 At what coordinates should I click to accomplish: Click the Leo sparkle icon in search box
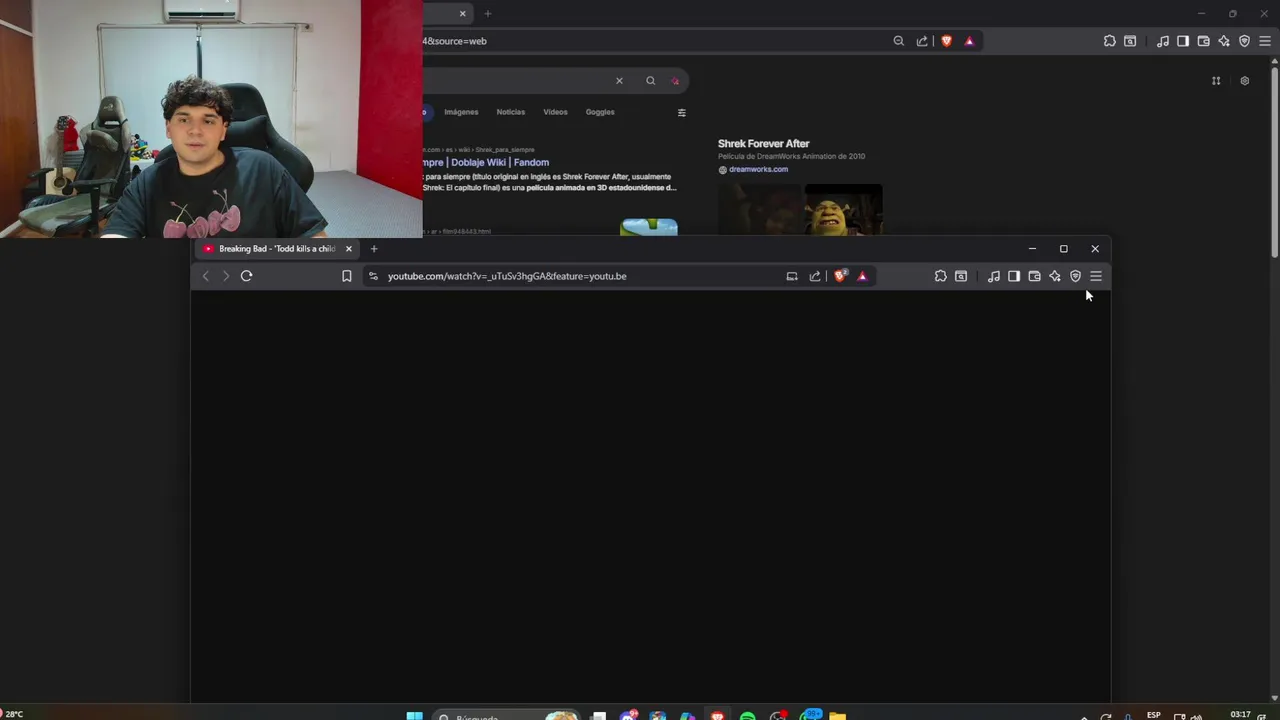(675, 81)
